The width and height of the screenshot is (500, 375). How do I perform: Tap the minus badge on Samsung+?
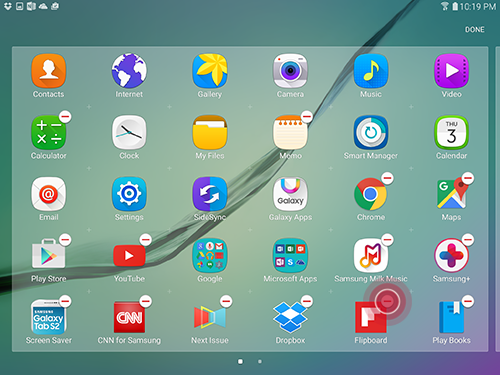coord(468,239)
